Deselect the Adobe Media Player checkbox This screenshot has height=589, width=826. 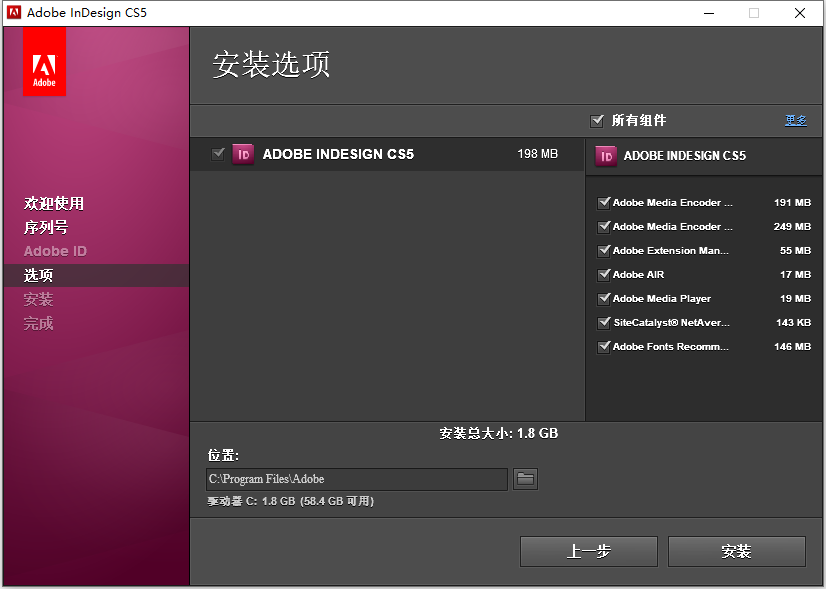[604, 299]
